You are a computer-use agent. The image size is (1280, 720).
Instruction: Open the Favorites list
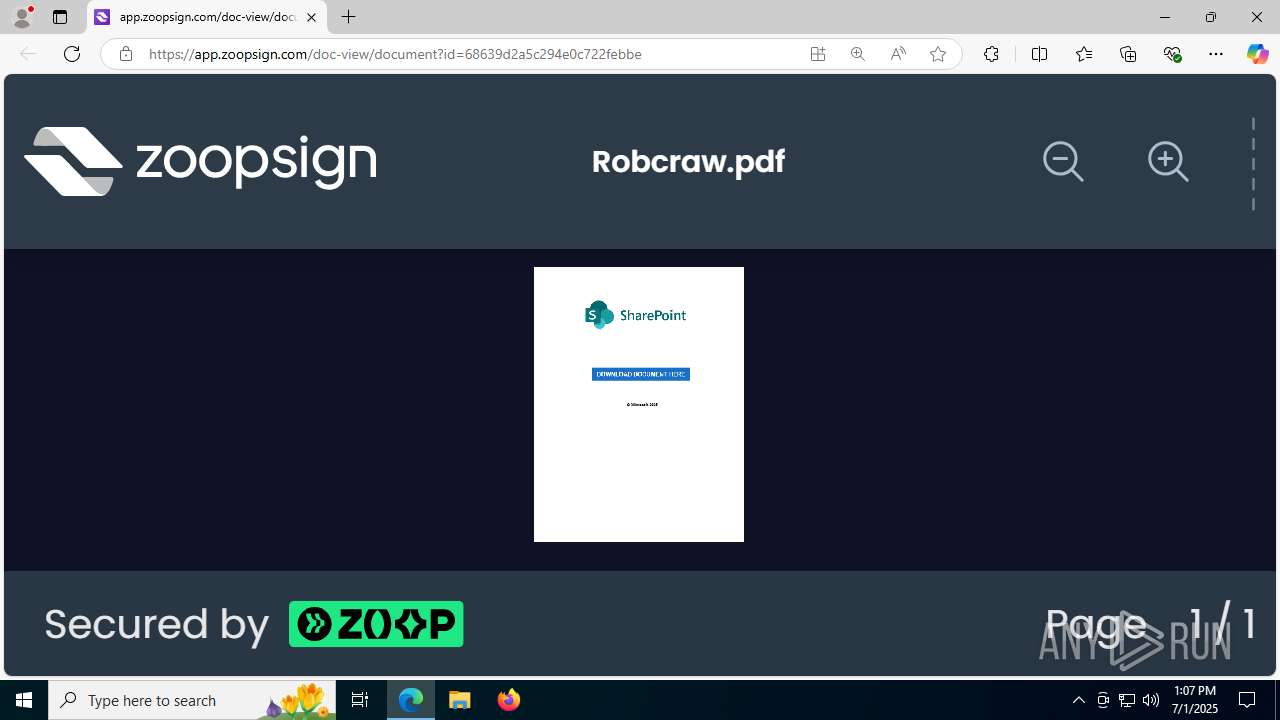(1084, 54)
